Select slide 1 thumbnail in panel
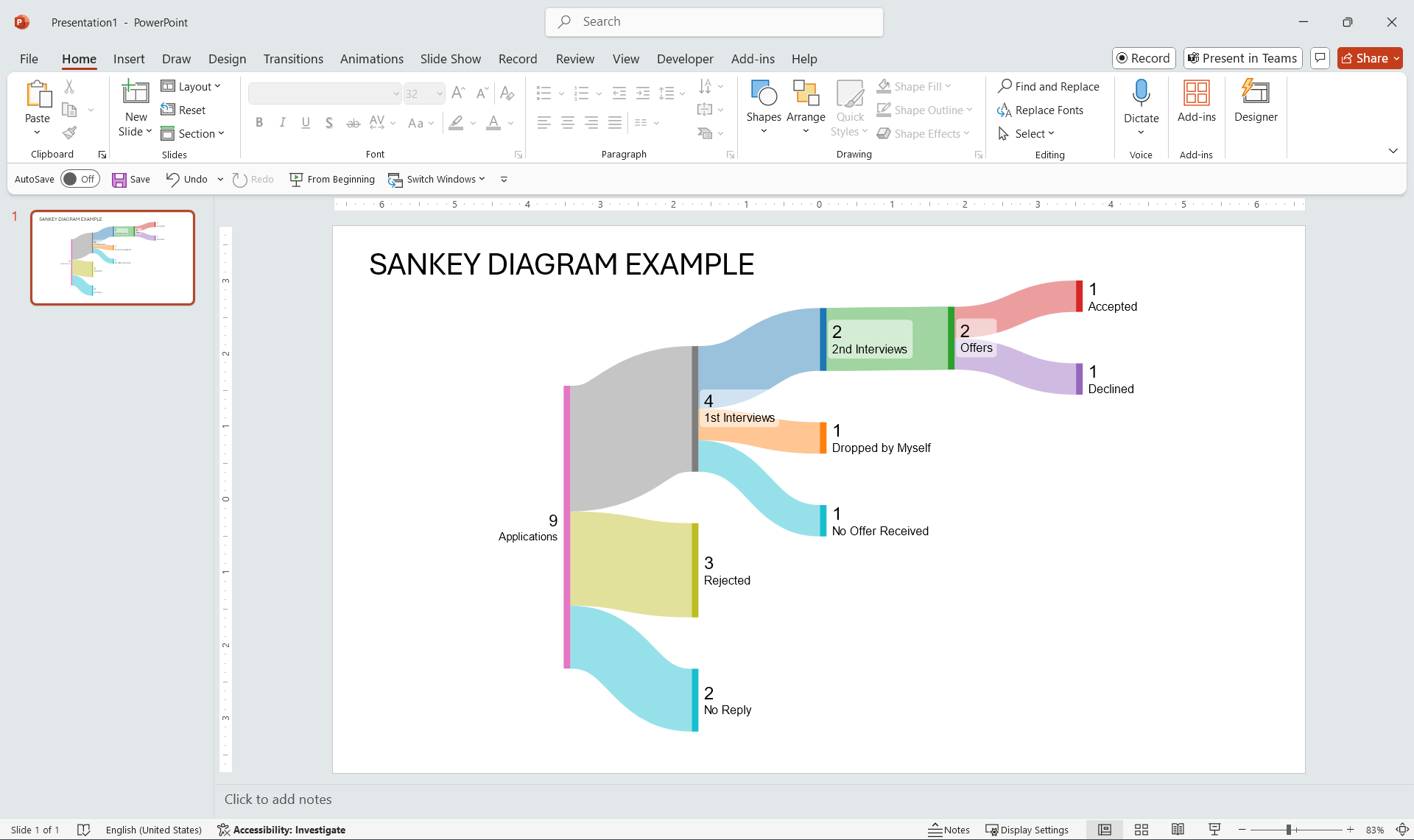 coord(113,258)
